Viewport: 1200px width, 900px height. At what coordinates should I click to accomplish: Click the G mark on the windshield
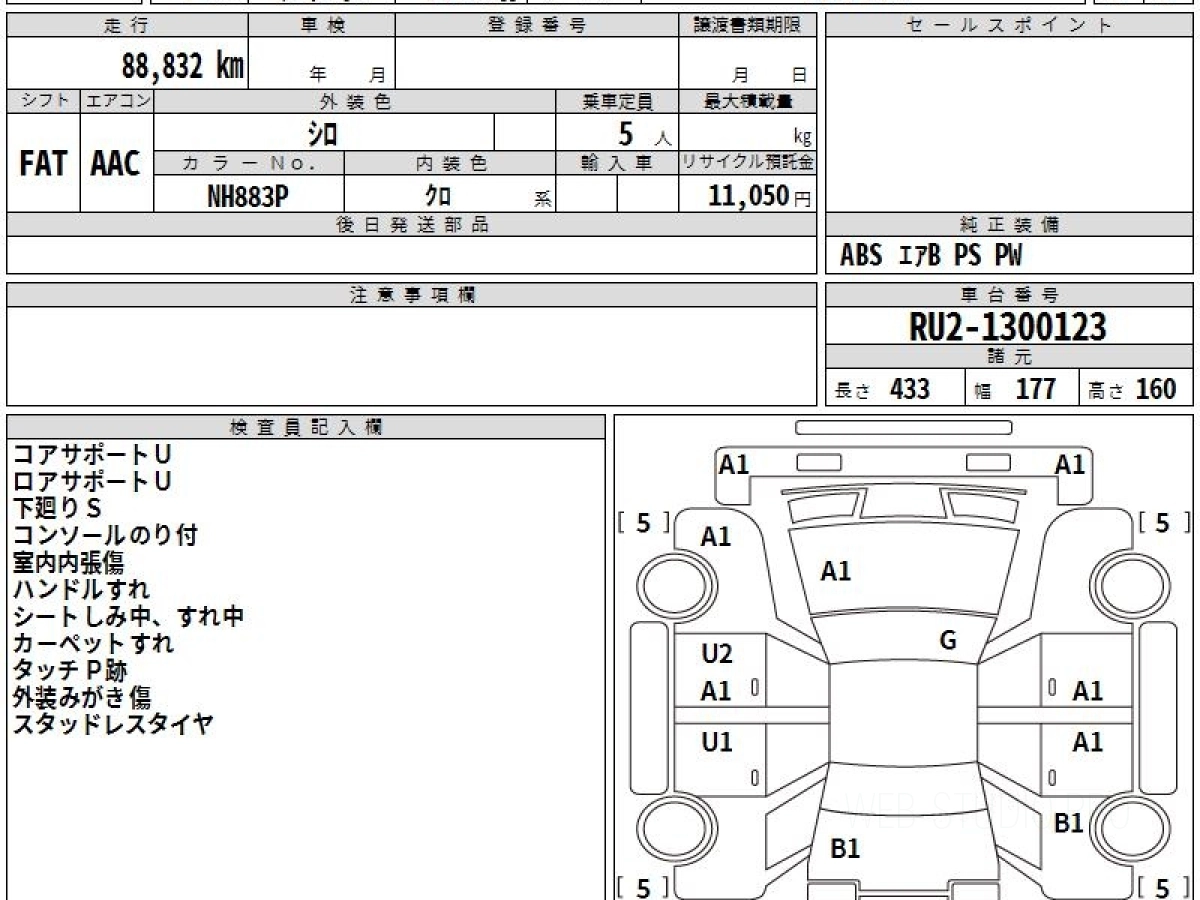[949, 641]
